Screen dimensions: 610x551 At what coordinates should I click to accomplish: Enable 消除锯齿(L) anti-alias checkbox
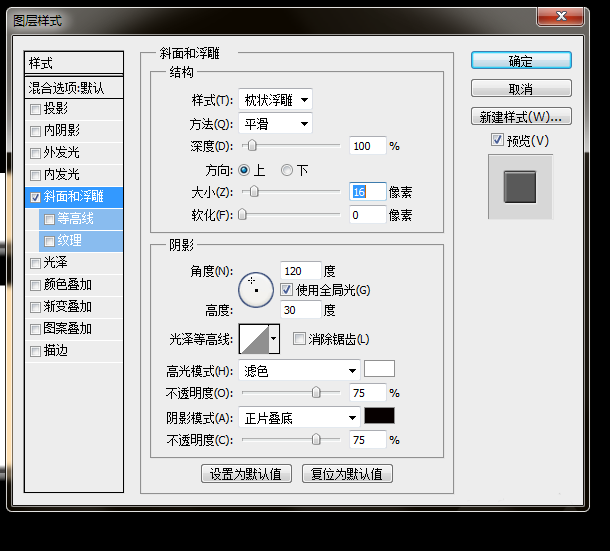click(x=299, y=339)
